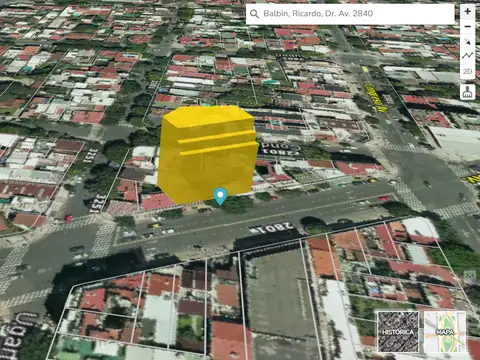The width and height of the screenshot is (480, 360).
Task: Zoom out with the minus button
Action: [467, 26]
